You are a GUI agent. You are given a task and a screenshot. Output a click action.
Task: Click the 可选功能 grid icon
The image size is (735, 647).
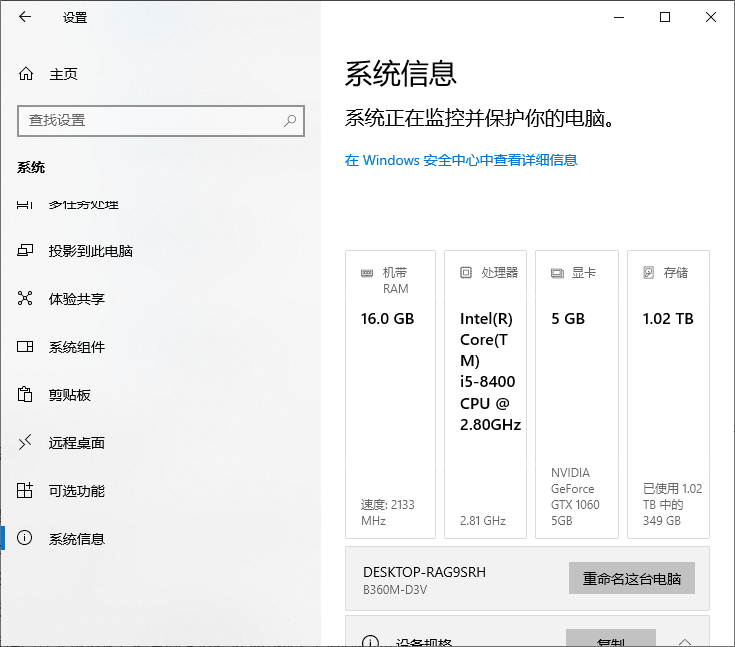(25, 490)
